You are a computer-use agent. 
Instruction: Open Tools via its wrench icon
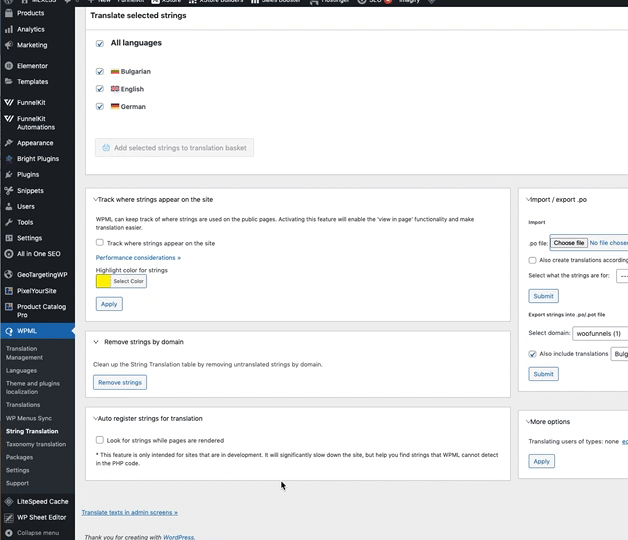(9, 222)
